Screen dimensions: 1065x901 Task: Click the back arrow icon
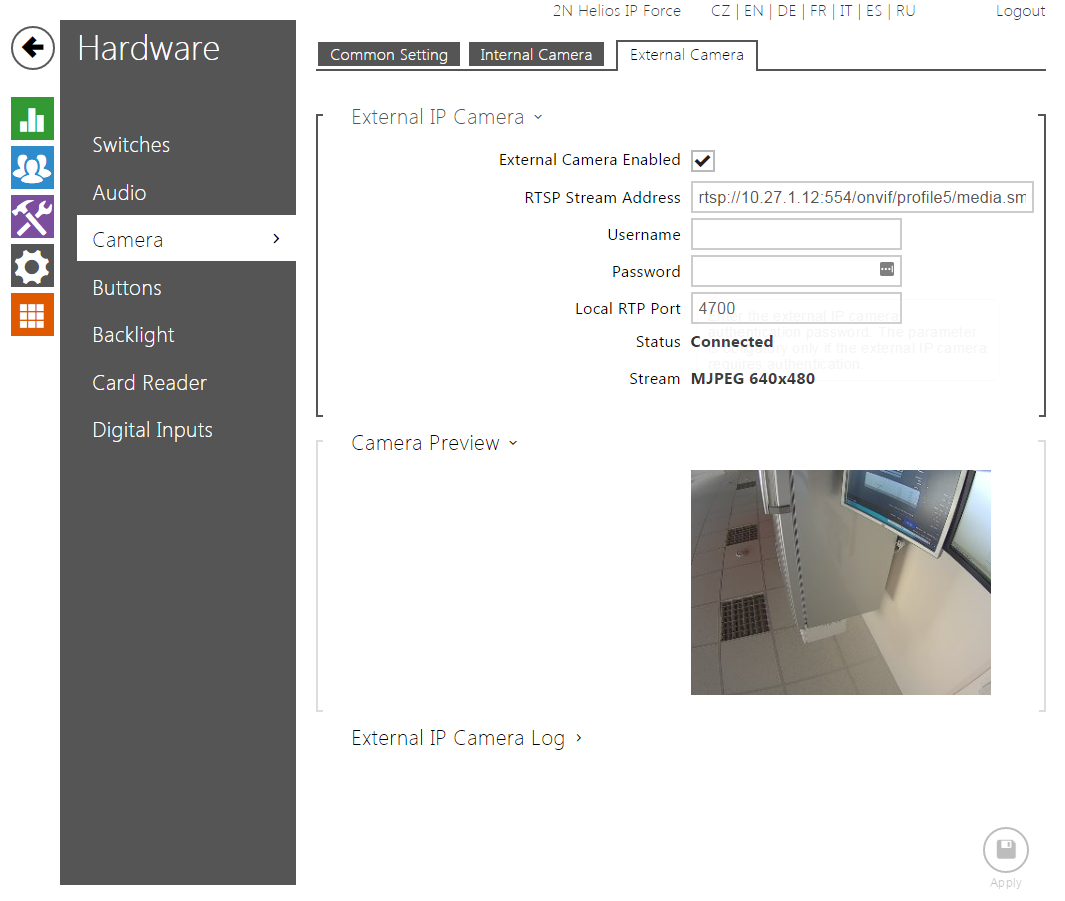pos(33,48)
